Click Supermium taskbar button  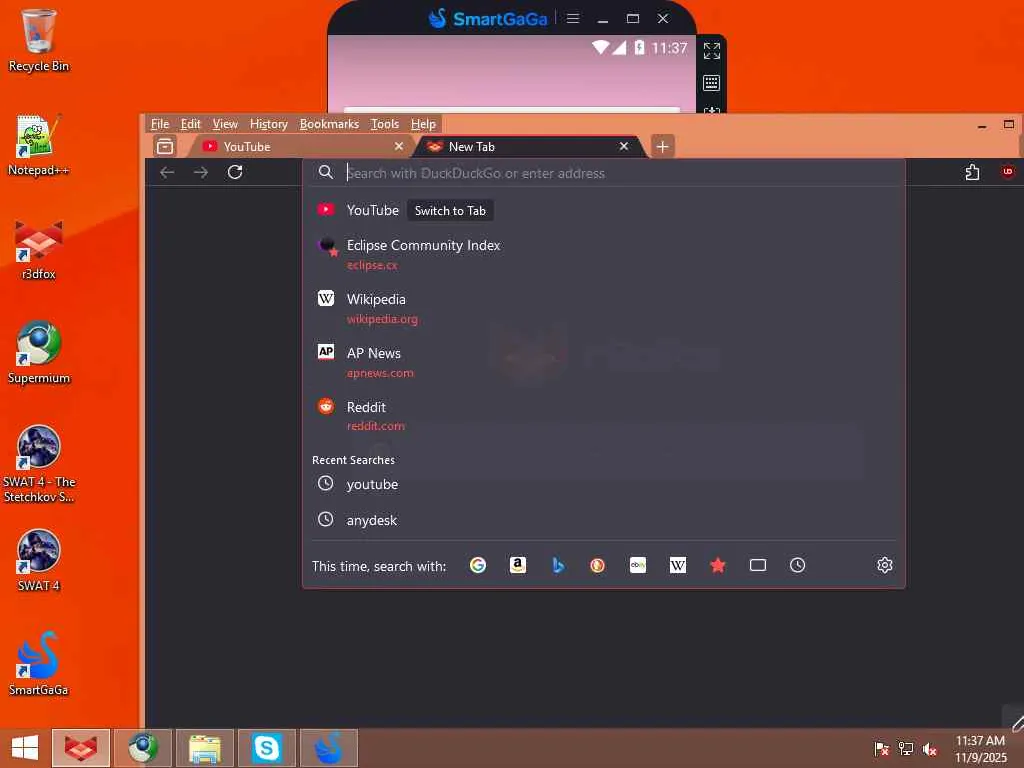[143, 748]
